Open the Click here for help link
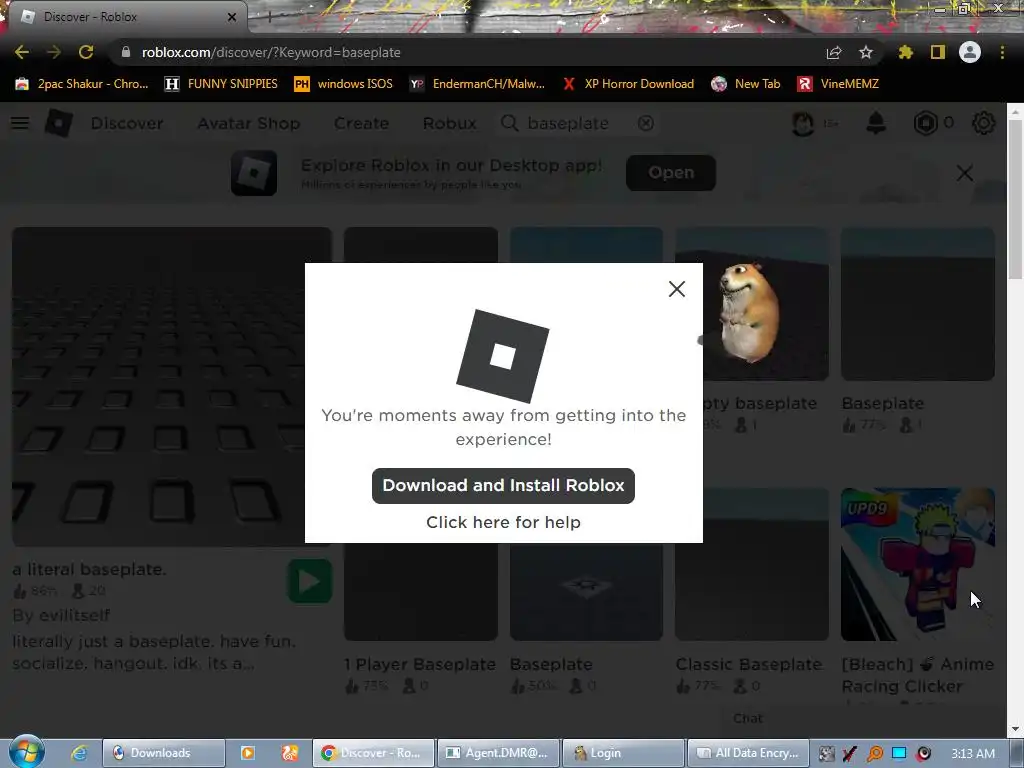 pos(503,522)
